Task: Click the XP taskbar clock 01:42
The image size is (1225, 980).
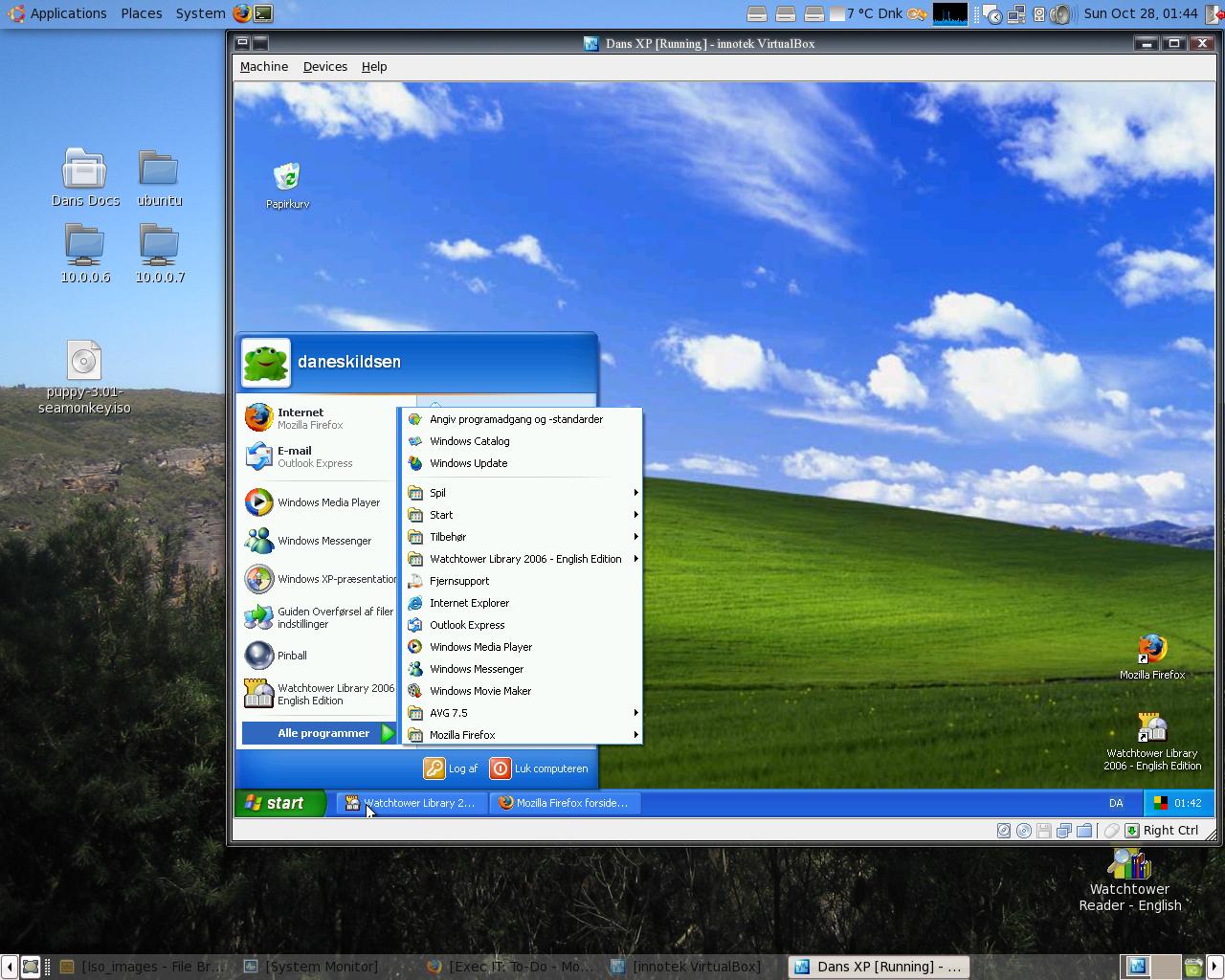Action: tap(1188, 803)
